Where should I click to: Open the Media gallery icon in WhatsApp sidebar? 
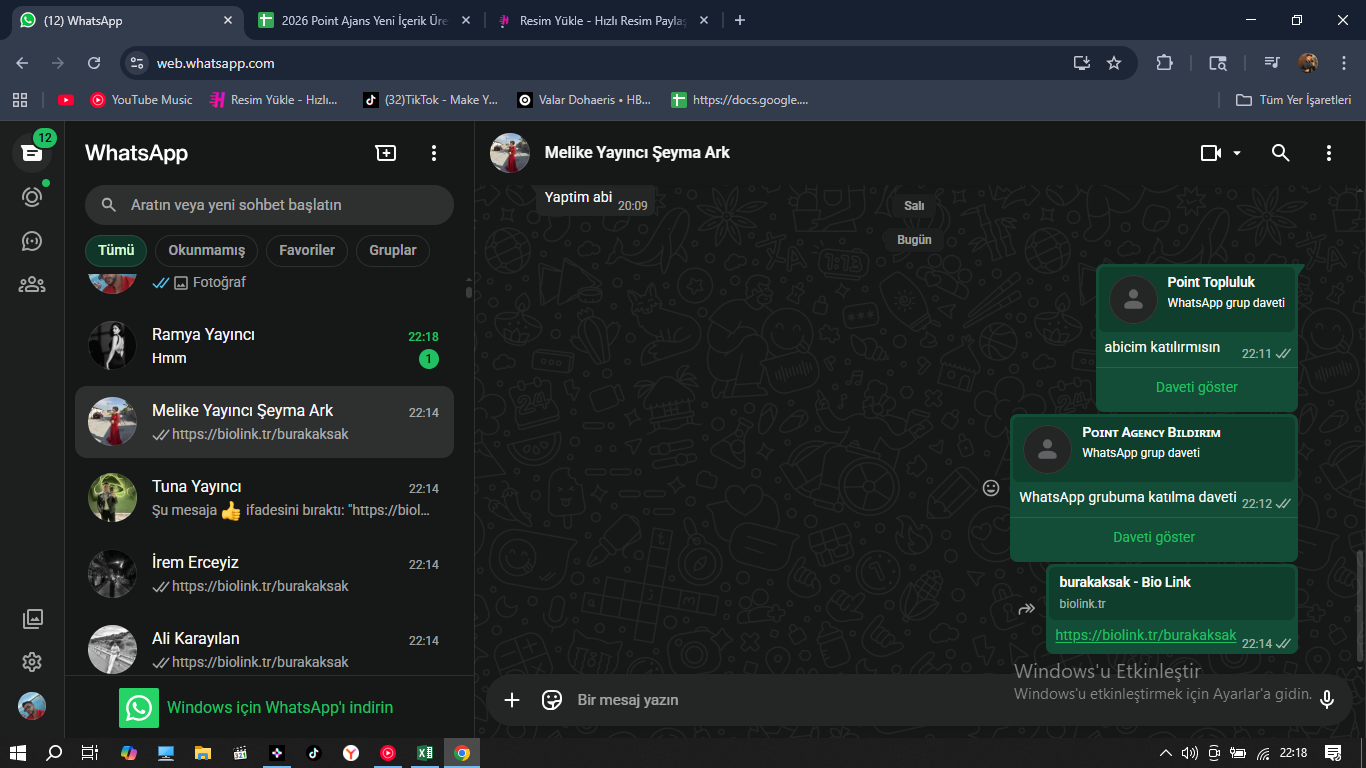coord(32,619)
